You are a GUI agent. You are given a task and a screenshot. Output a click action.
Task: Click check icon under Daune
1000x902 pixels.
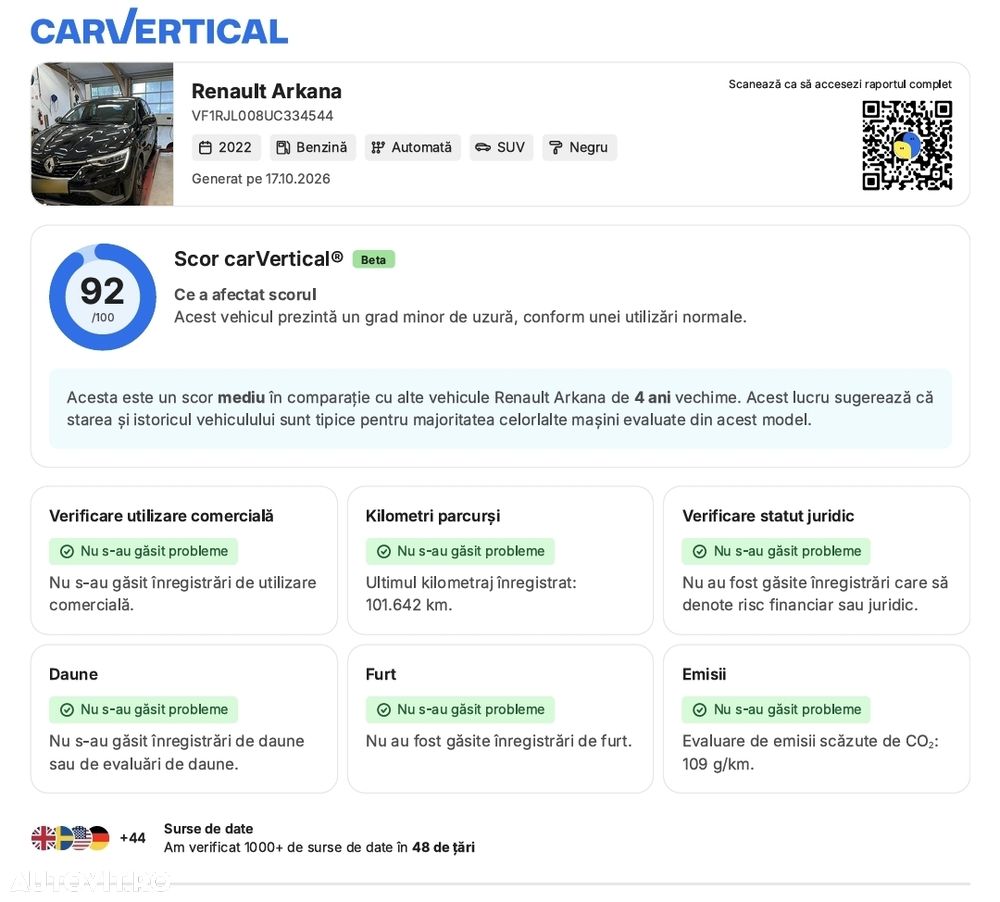[x=67, y=710]
